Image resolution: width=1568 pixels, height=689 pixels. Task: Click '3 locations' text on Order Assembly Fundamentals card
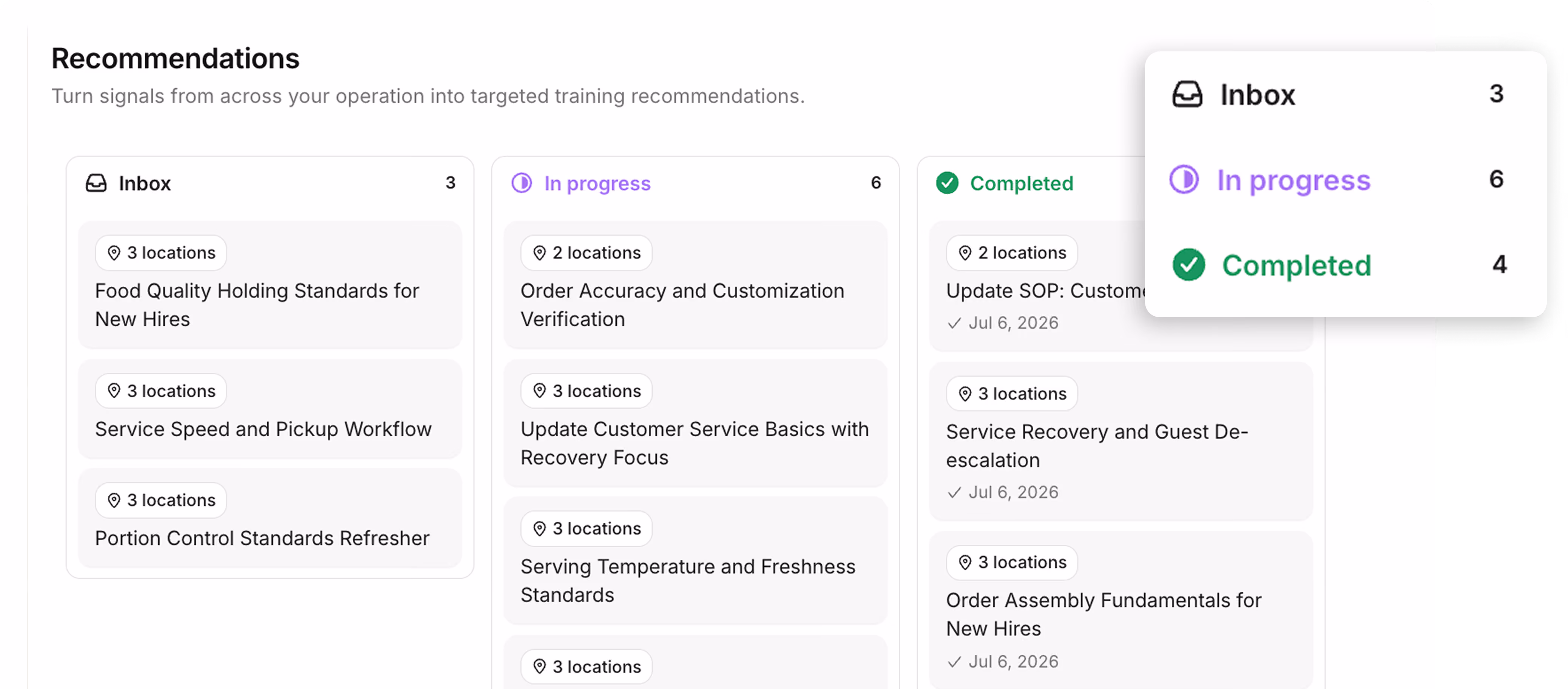point(1023,562)
